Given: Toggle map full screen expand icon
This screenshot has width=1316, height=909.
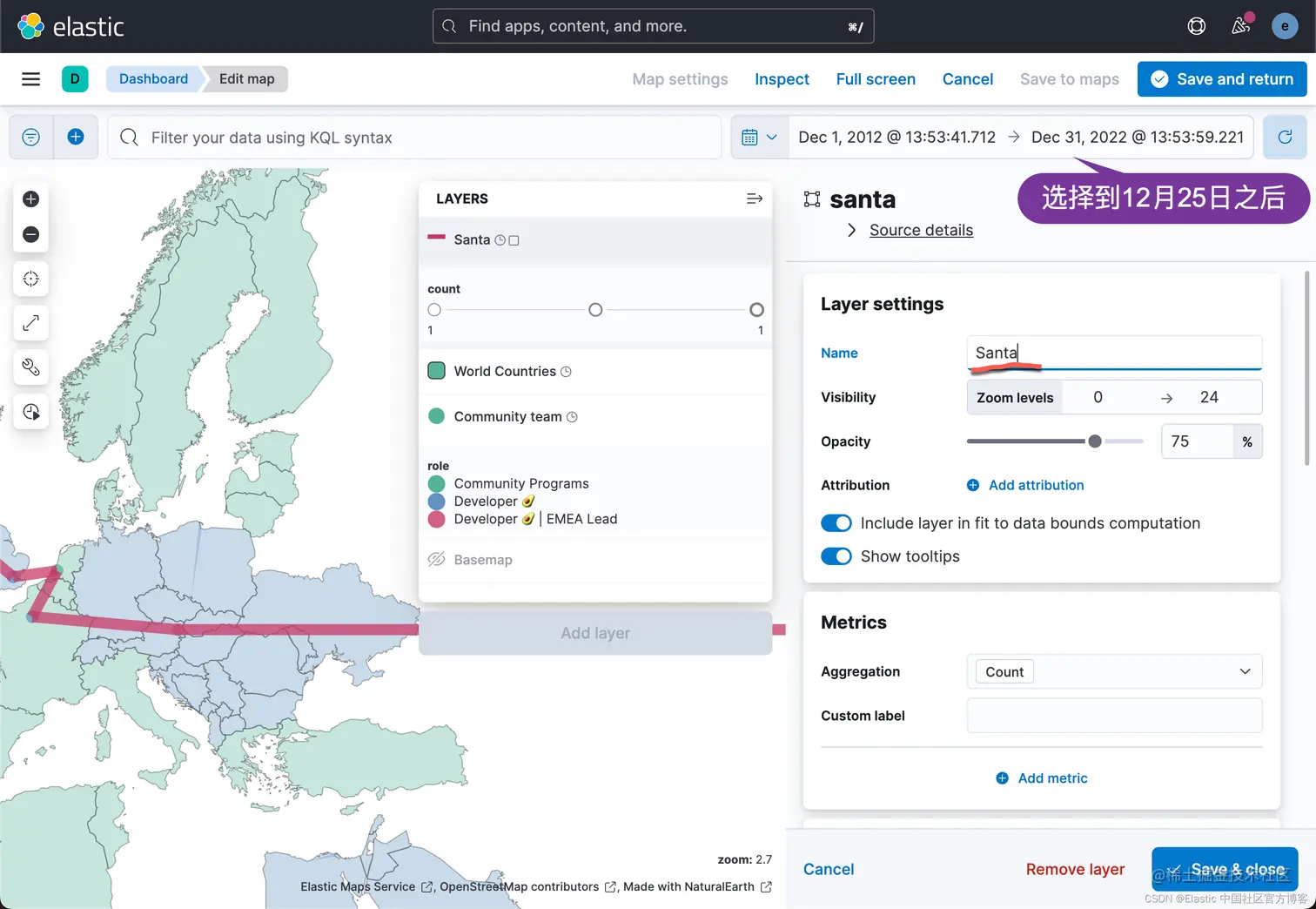Looking at the screenshot, I should pyautogui.click(x=31, y=323).
